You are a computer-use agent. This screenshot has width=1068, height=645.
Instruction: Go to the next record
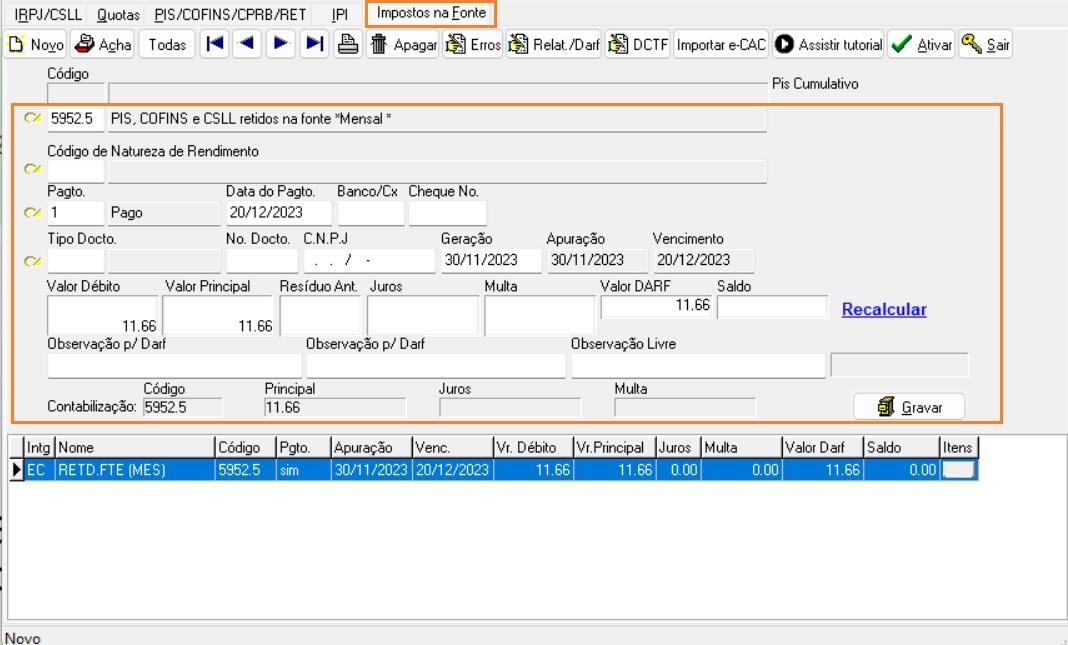[280, 44]
